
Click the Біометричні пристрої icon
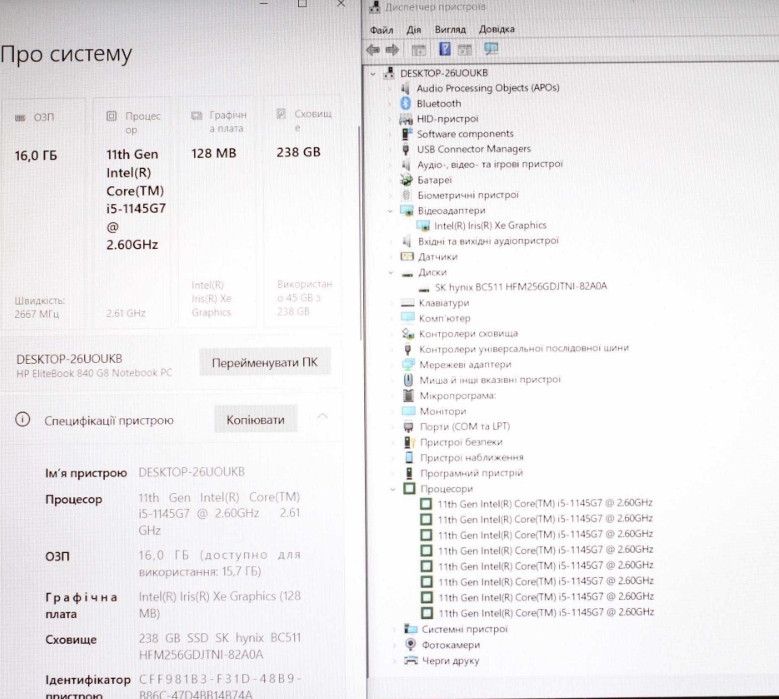(406, 195)
